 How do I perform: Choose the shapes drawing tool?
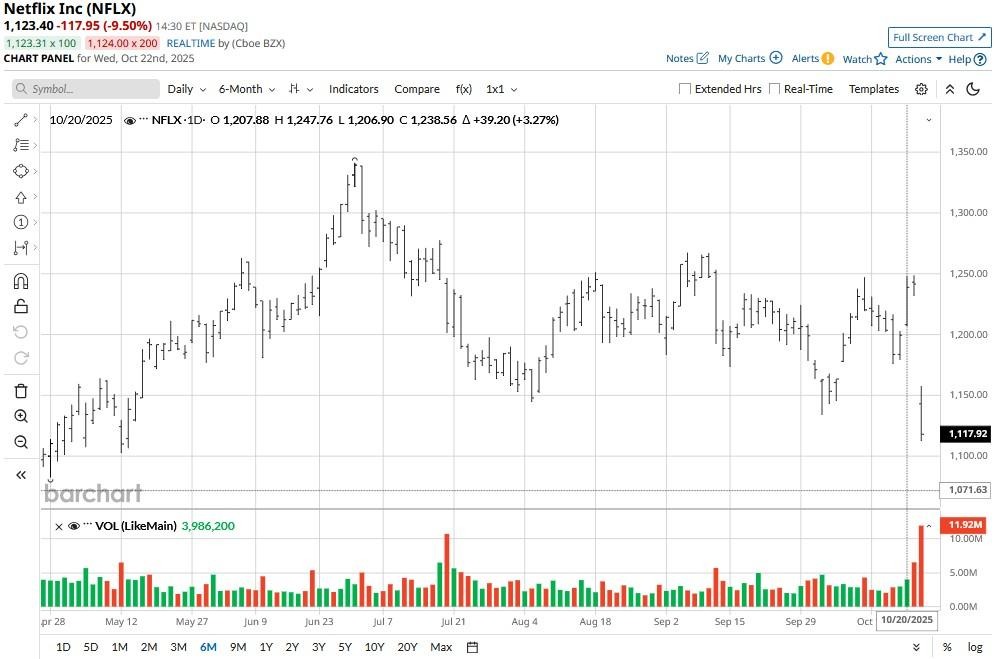20,171
